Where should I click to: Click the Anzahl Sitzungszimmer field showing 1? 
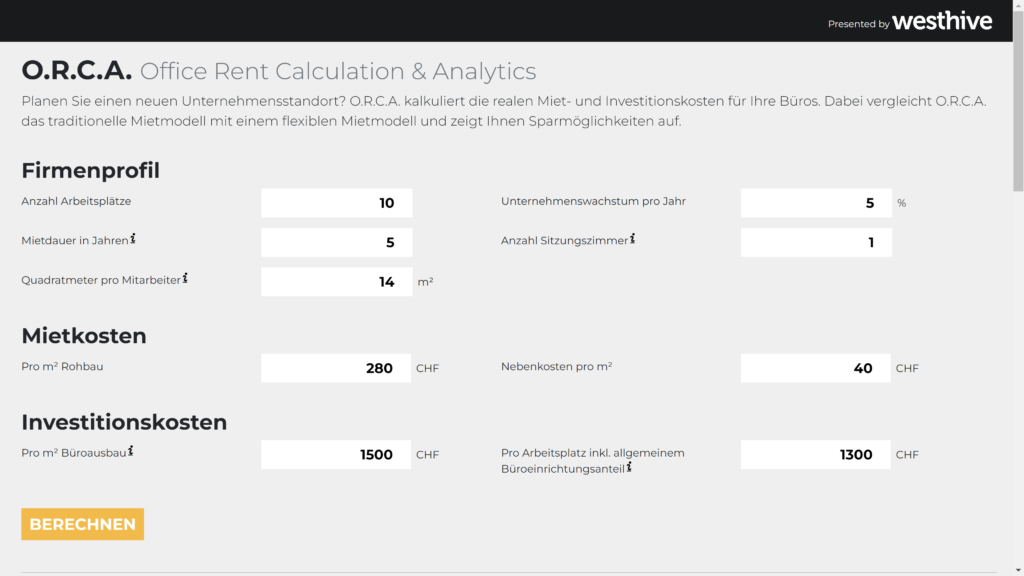click(815, 242)
